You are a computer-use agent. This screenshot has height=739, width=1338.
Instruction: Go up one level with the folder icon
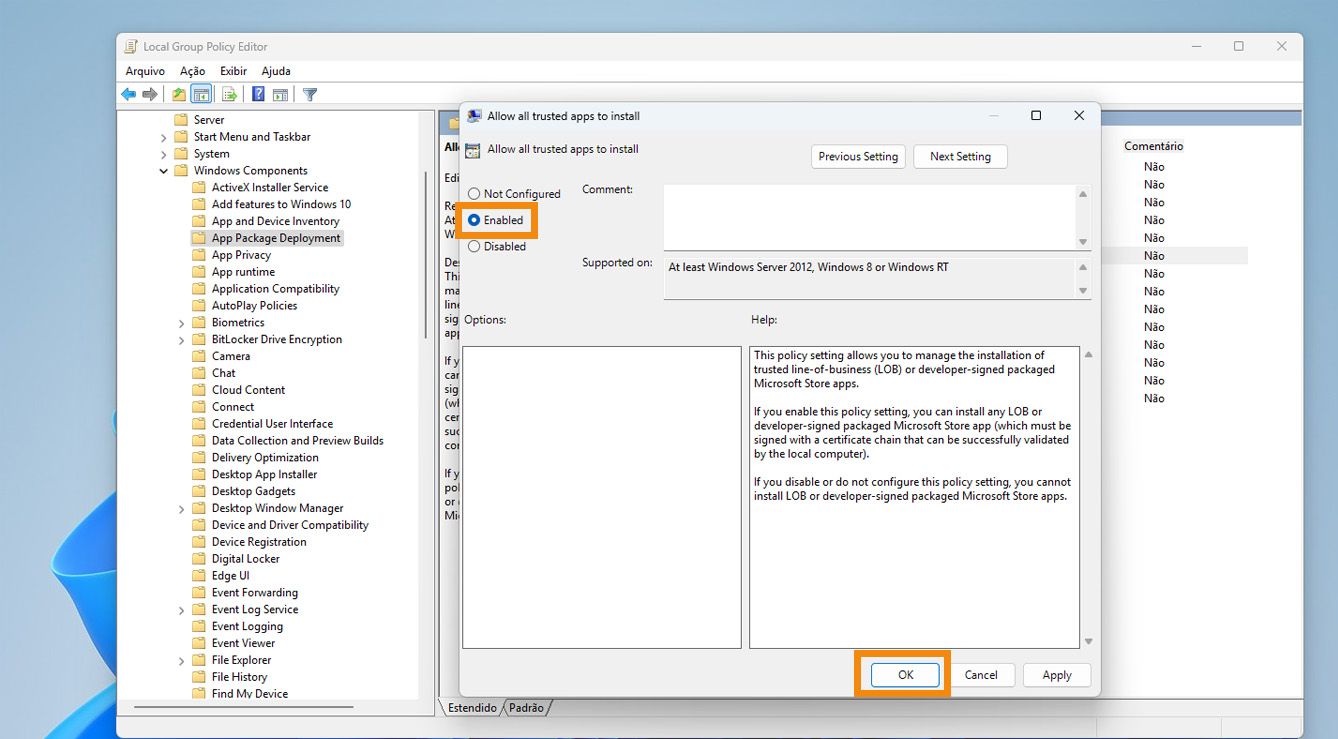[179, 94]
